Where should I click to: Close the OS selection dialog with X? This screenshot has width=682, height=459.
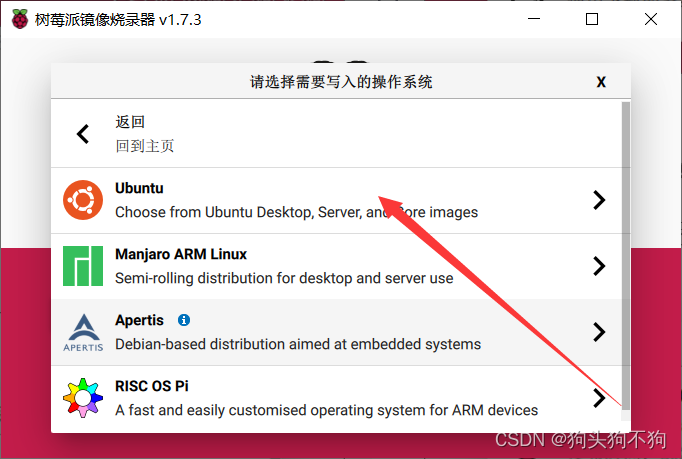[601, 82]
